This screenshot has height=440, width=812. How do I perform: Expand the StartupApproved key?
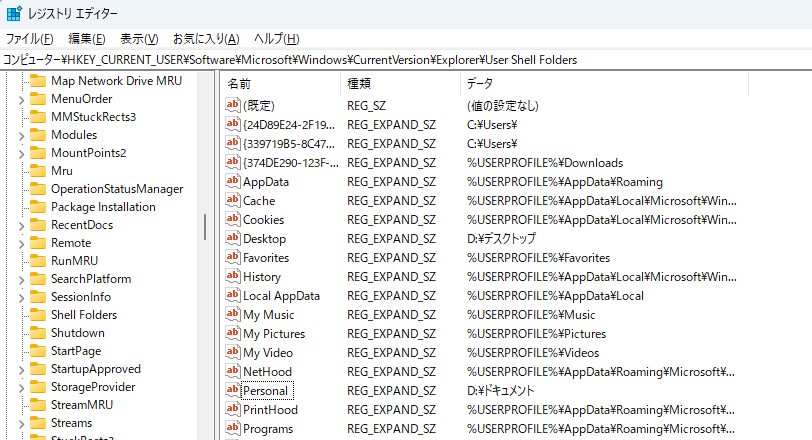tap(21, 370)
